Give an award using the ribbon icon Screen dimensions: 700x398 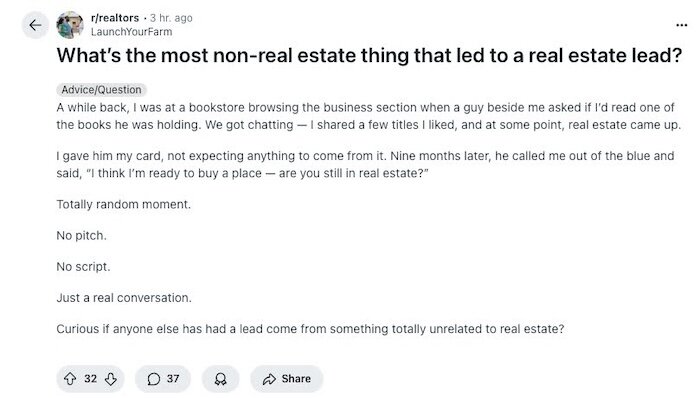coord(221,379)
